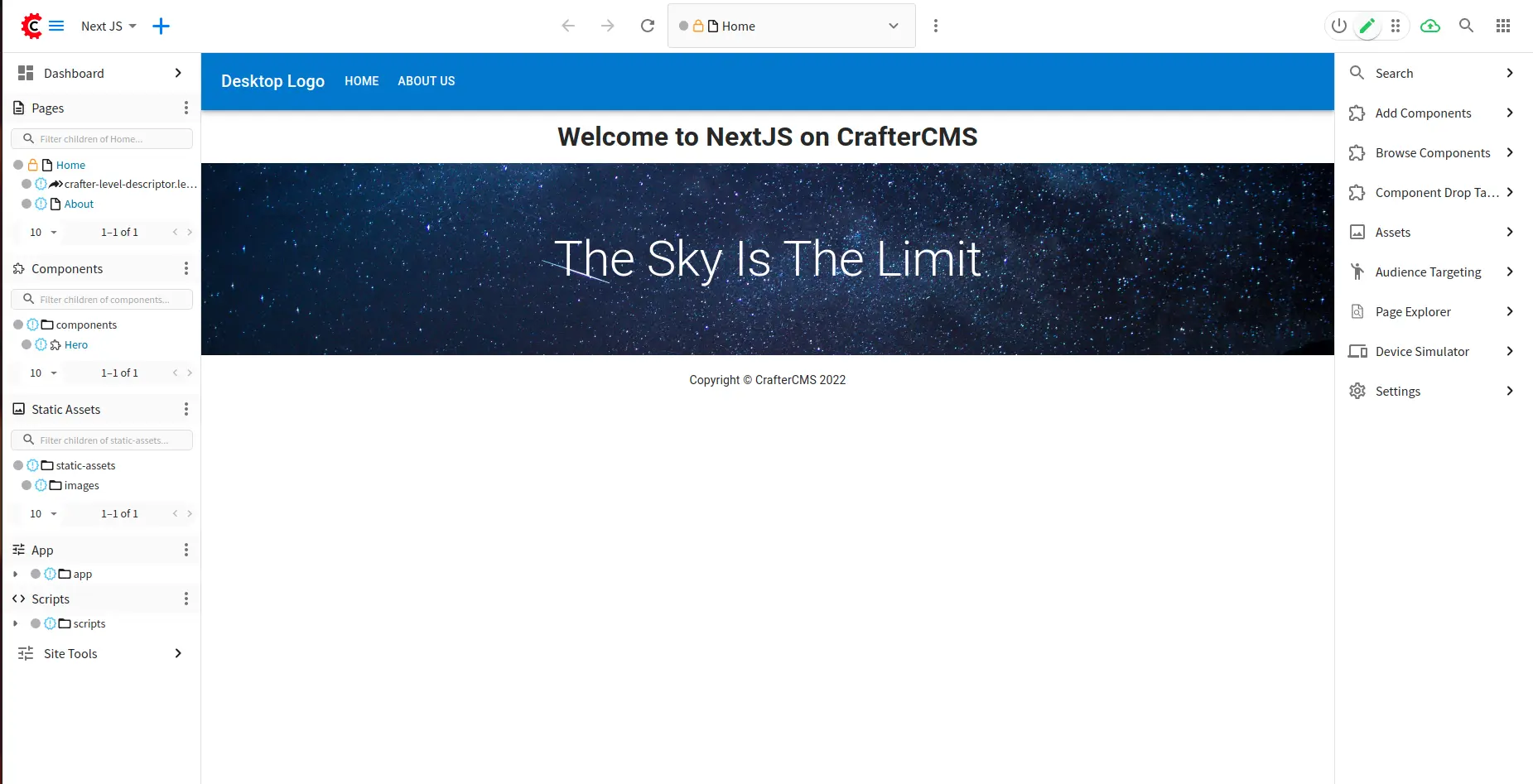Open the Next JS site dropdown
1533x784 pixels.
(108, 26)
